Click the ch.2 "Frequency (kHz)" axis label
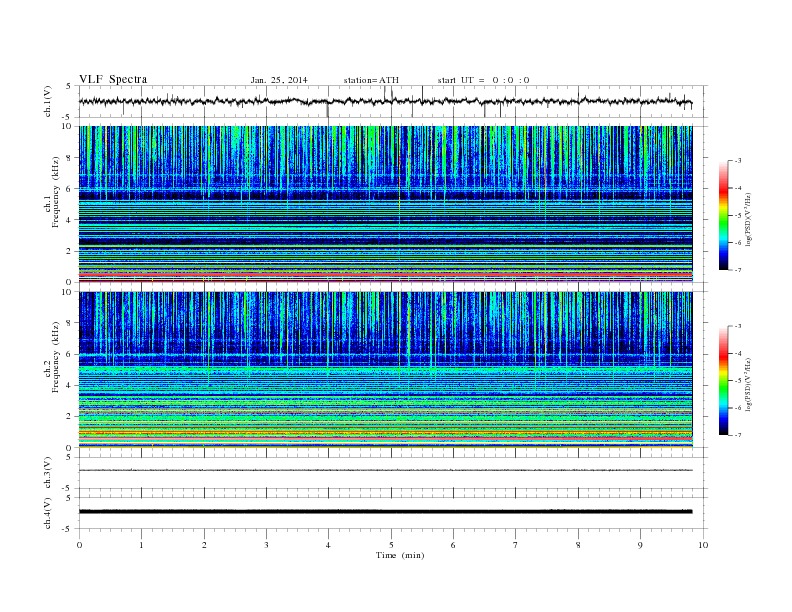The image size is (792, 612). click(x=56, y=357)
